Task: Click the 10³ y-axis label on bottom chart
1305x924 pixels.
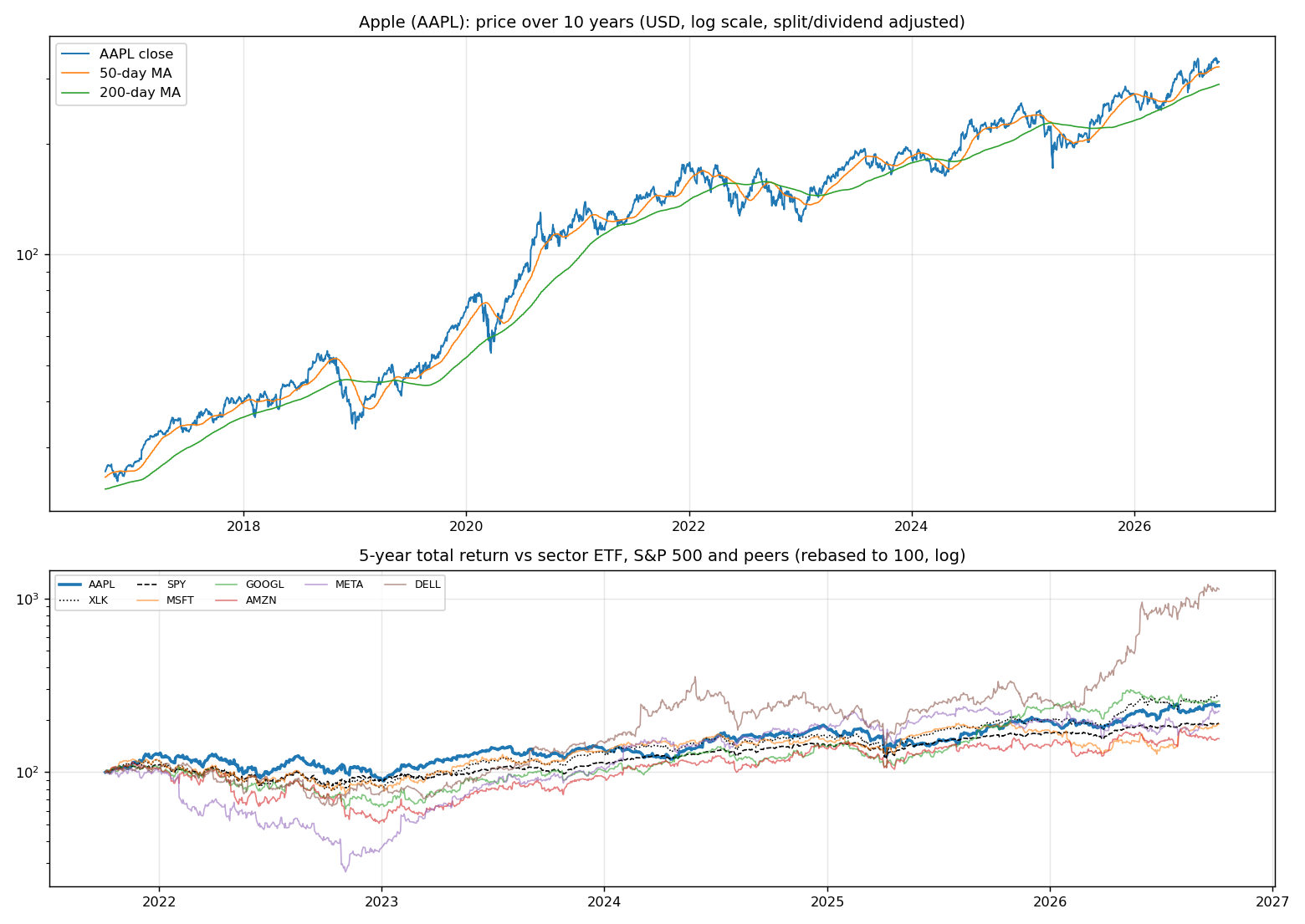Action: click(x=29, y=598)
